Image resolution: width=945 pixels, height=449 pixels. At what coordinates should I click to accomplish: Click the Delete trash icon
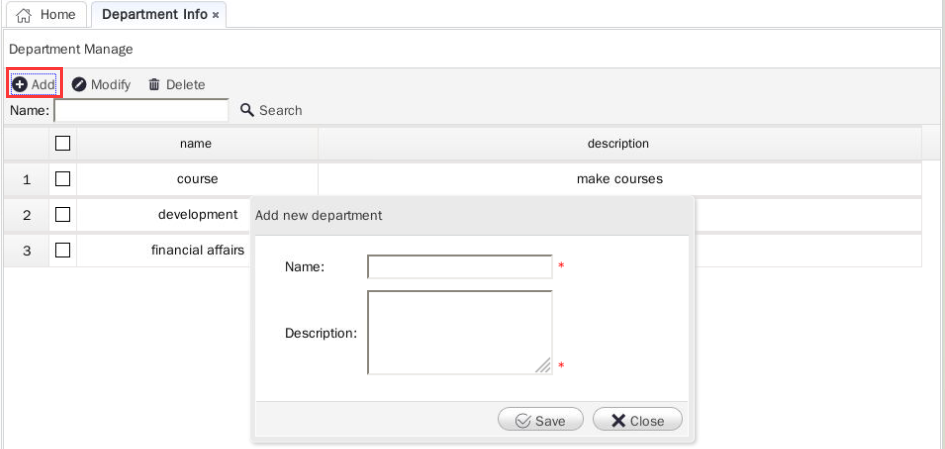click(x=154, y=85)
